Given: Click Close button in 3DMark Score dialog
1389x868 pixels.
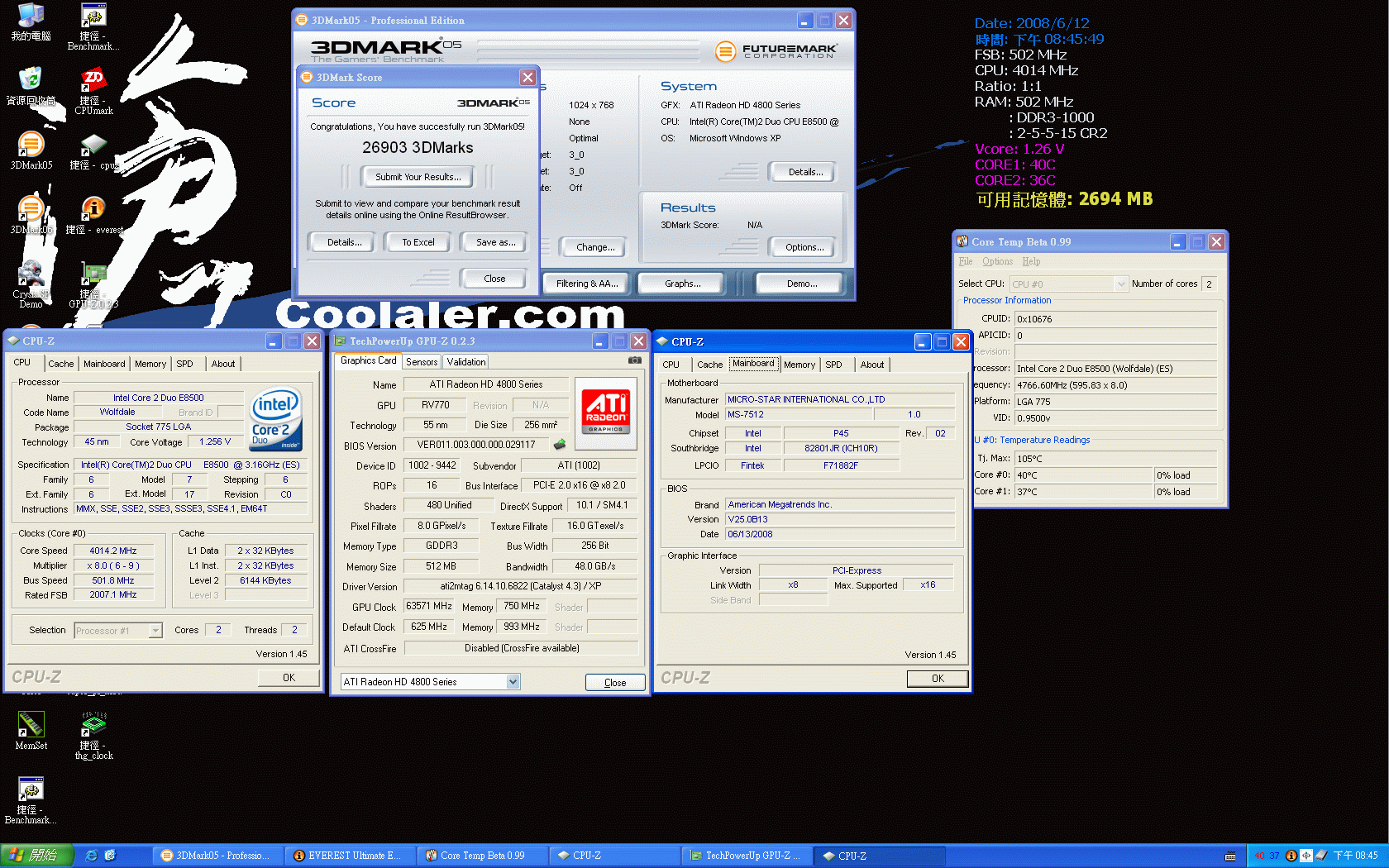Looking at the screenshot, I should (494, 279).
